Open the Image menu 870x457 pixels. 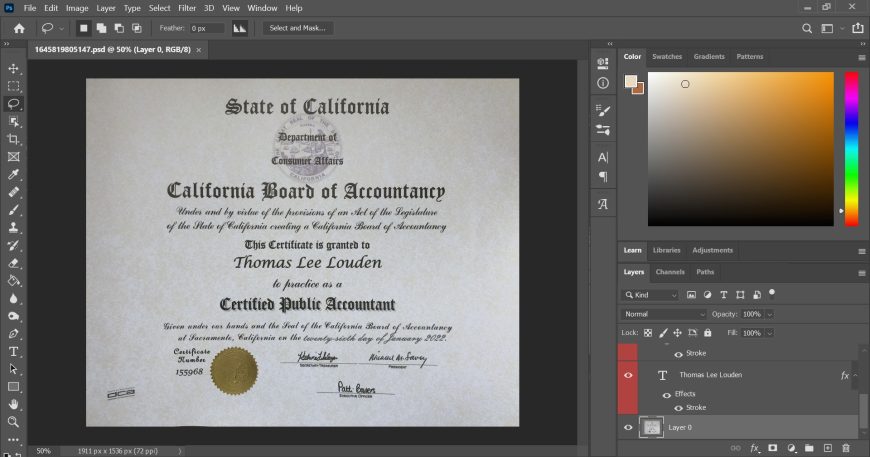coord(77,8)
